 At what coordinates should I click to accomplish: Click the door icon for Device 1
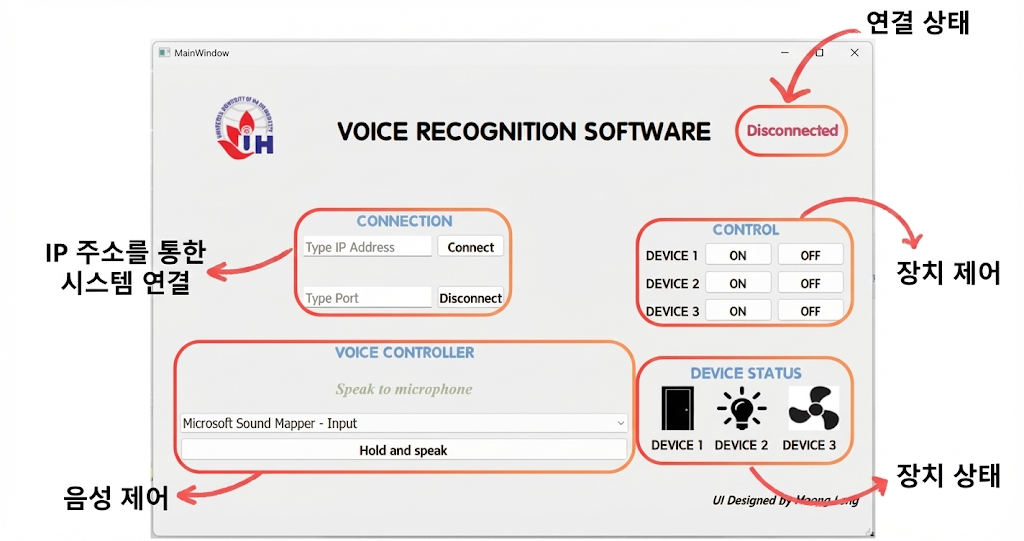pyautogui.click(x=677, y=408)
